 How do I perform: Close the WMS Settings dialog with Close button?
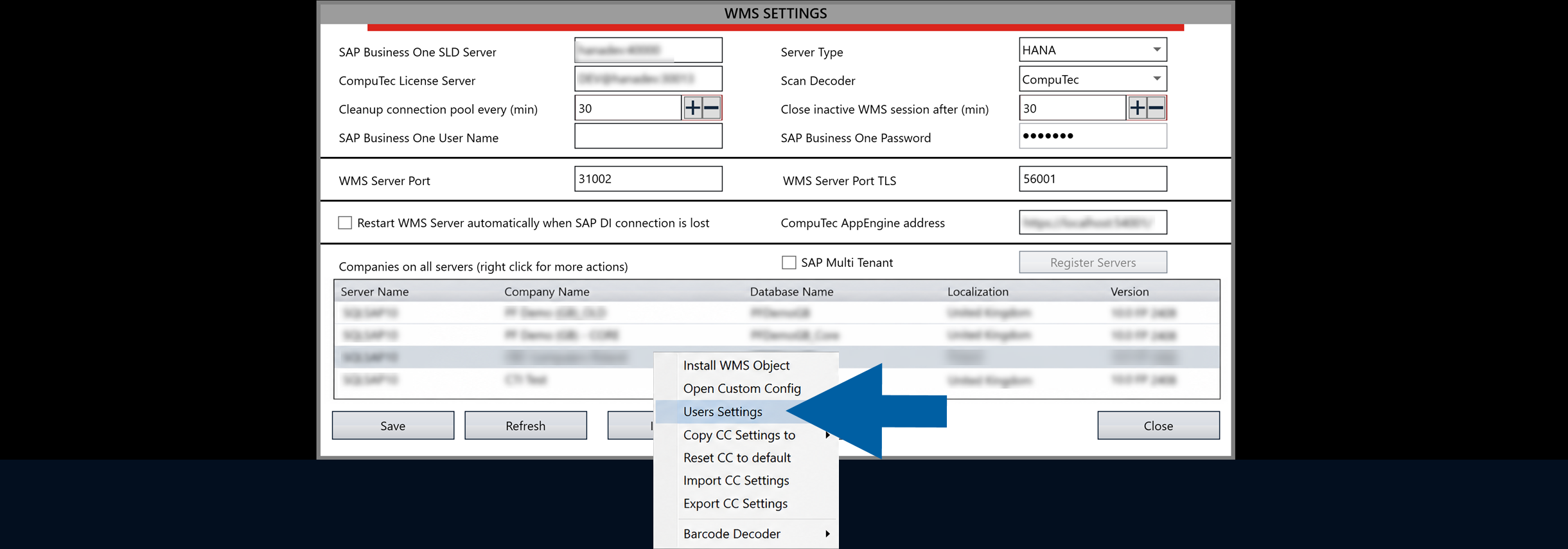pos(1158,426)
